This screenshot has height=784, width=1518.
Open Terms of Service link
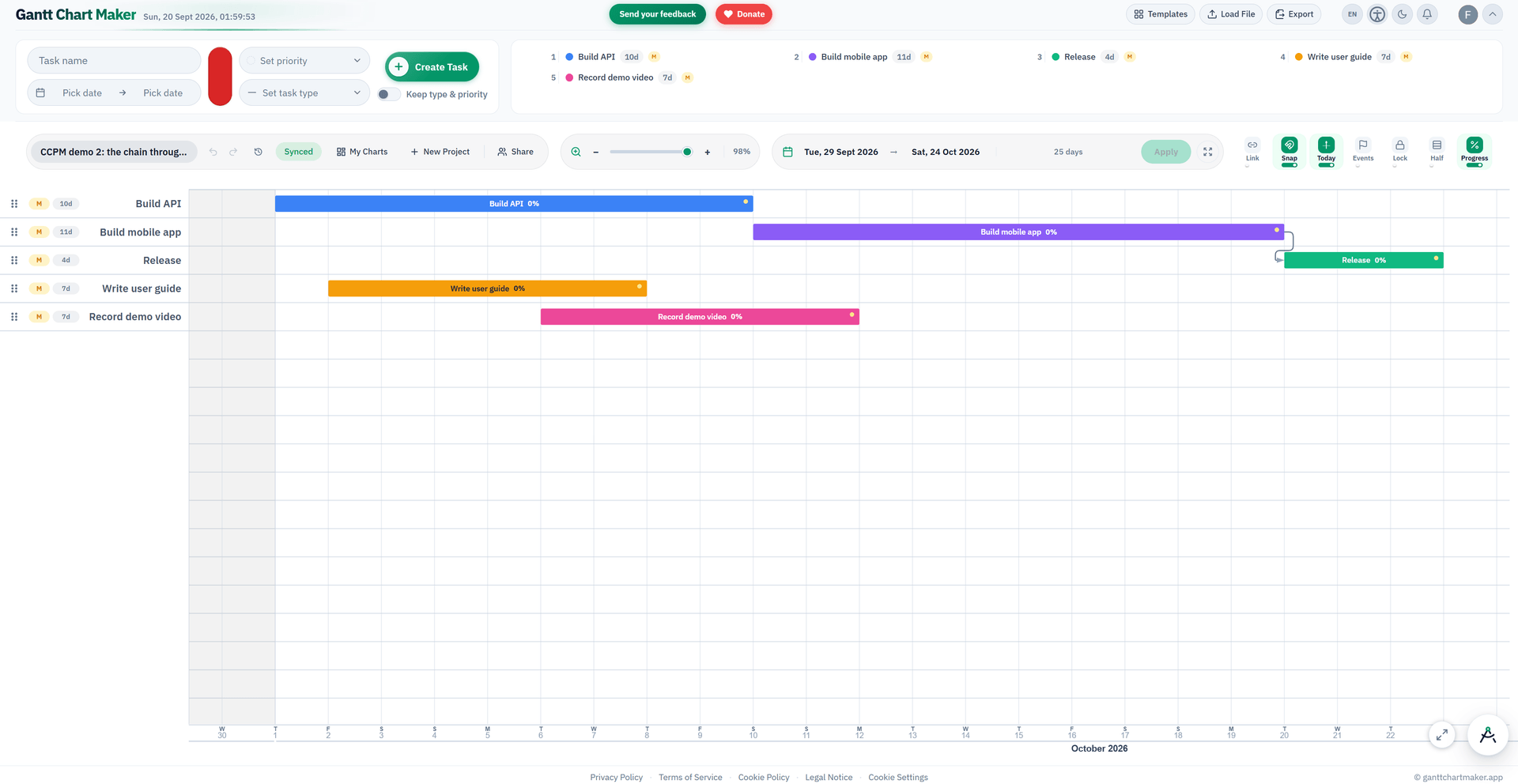690,778
